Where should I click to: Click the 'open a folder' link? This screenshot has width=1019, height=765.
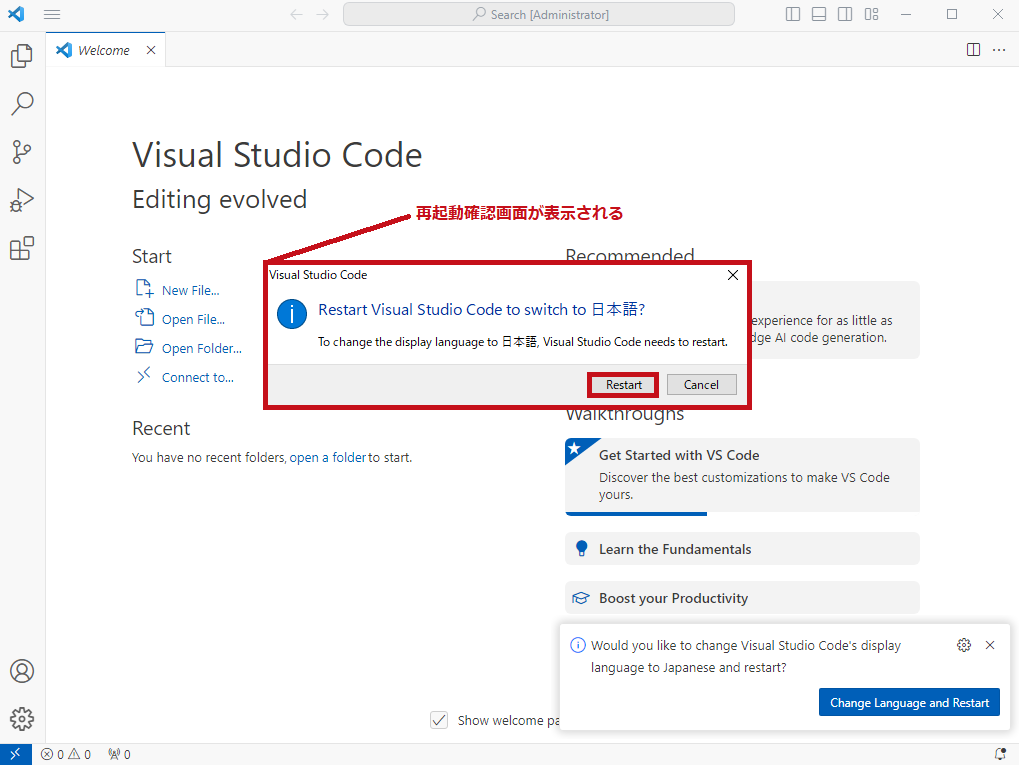pyautogui.click(x=328, y=458)
